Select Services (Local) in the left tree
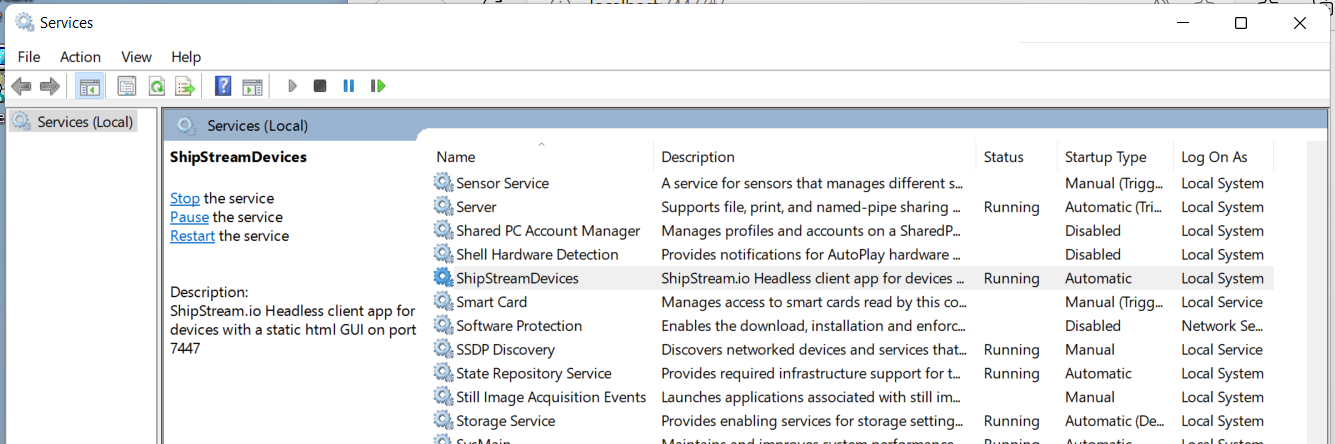This screenshot has width=1335, height=444. (85, 122)
